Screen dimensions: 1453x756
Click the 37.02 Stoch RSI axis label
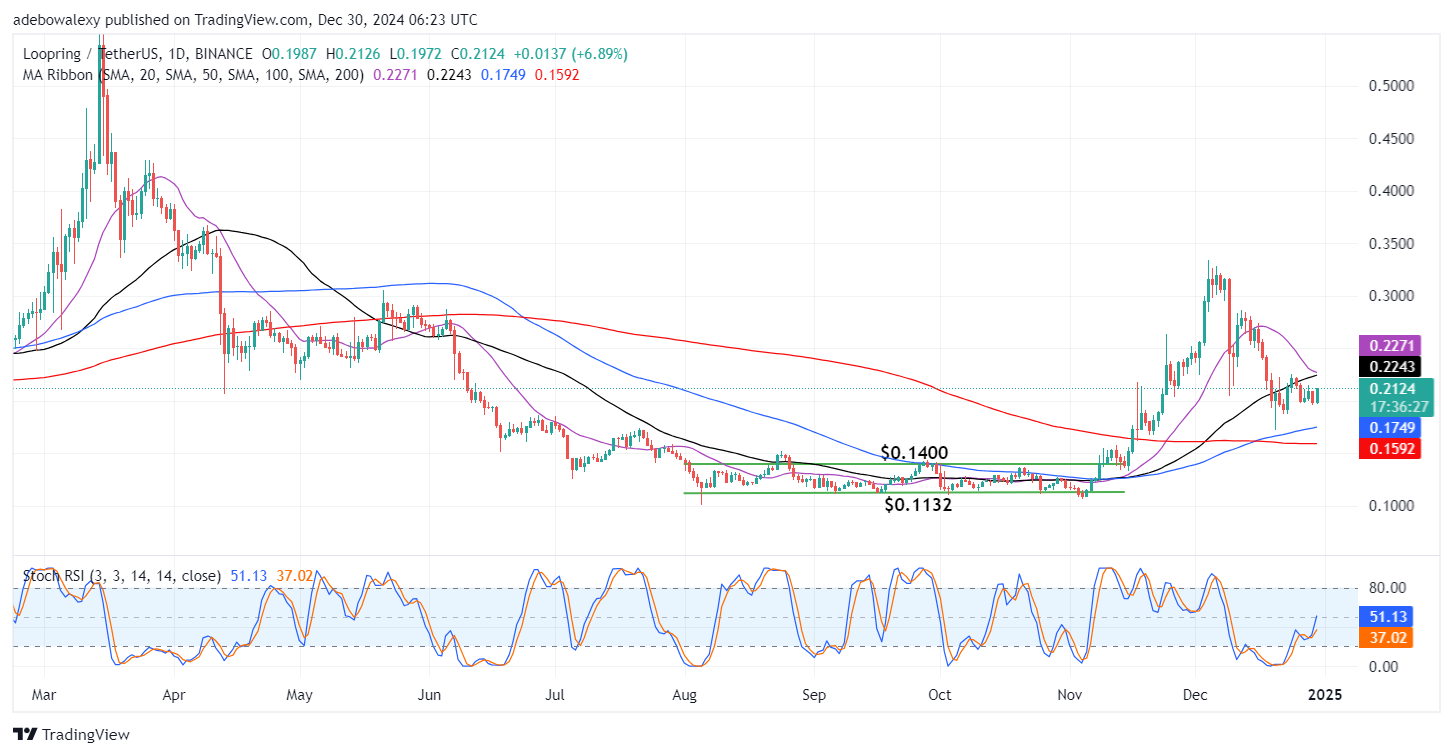pyautogui.click(x=1387, y=637)
